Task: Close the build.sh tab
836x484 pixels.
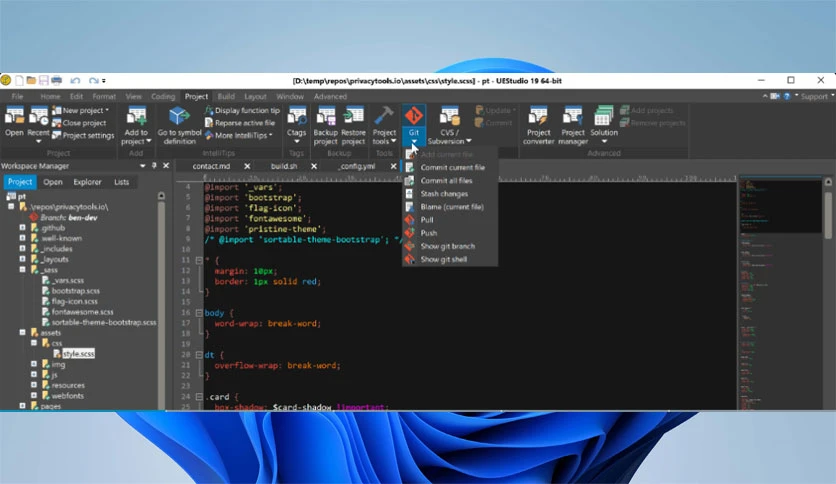Action: [314, 166]
